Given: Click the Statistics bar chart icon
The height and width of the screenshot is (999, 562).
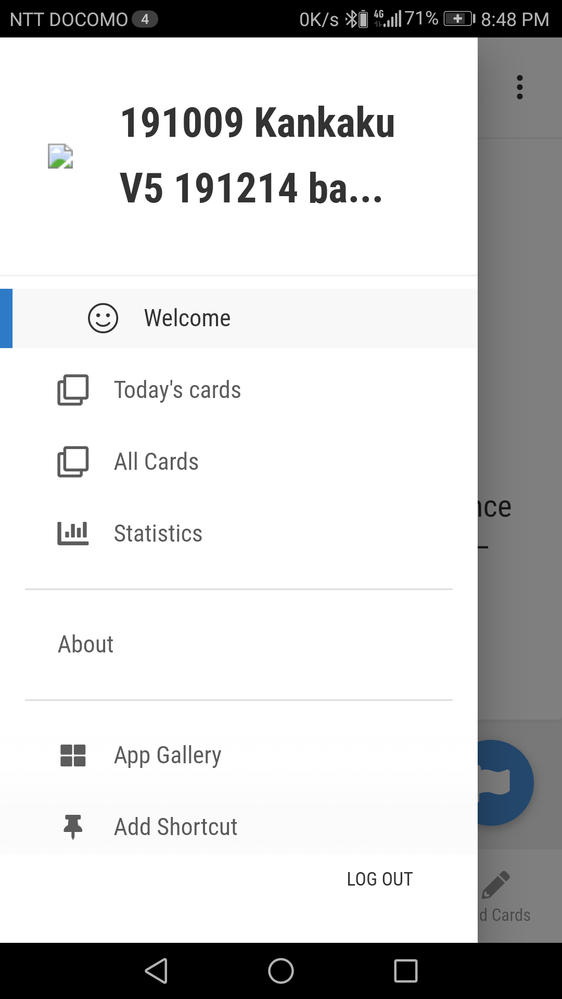Looking at the screenshot, I should (x=73, y=533).
